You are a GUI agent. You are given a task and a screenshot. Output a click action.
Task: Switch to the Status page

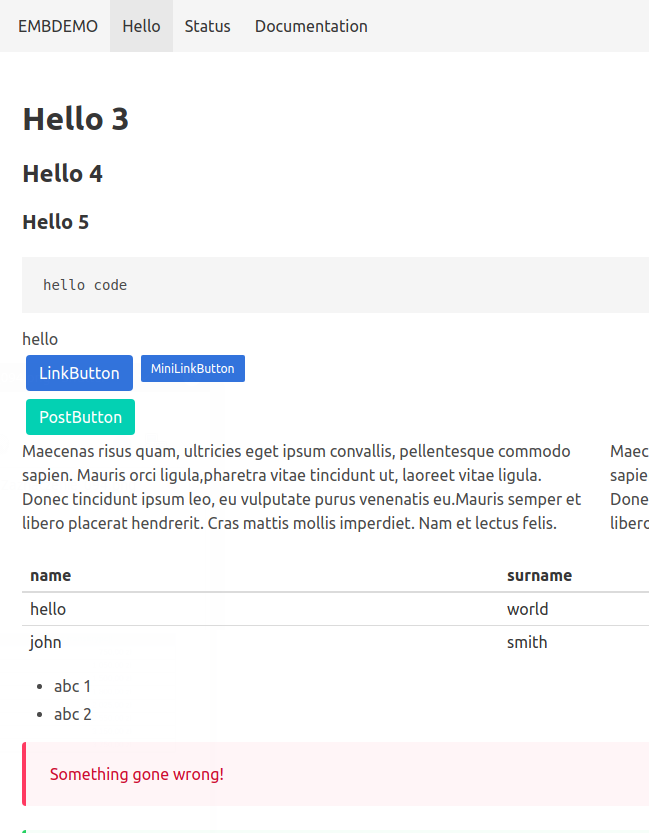[x=207, y=26]
